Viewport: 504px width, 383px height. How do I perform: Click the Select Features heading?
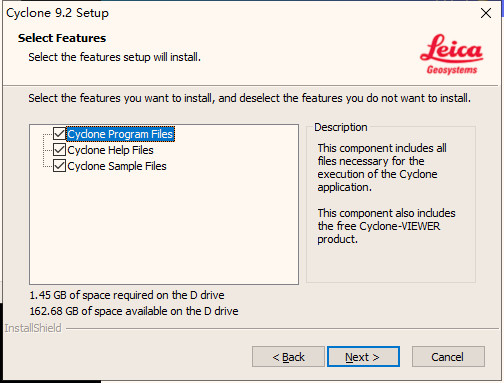click(62, 38)
